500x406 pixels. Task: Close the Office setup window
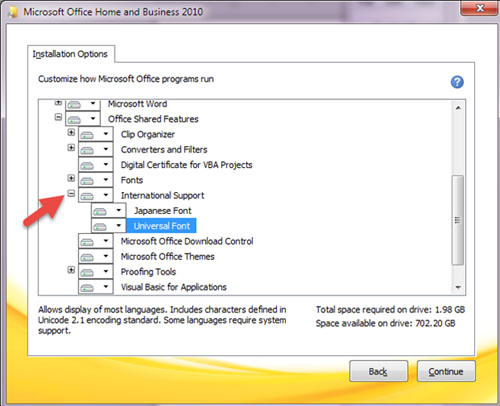coord(479,8)
